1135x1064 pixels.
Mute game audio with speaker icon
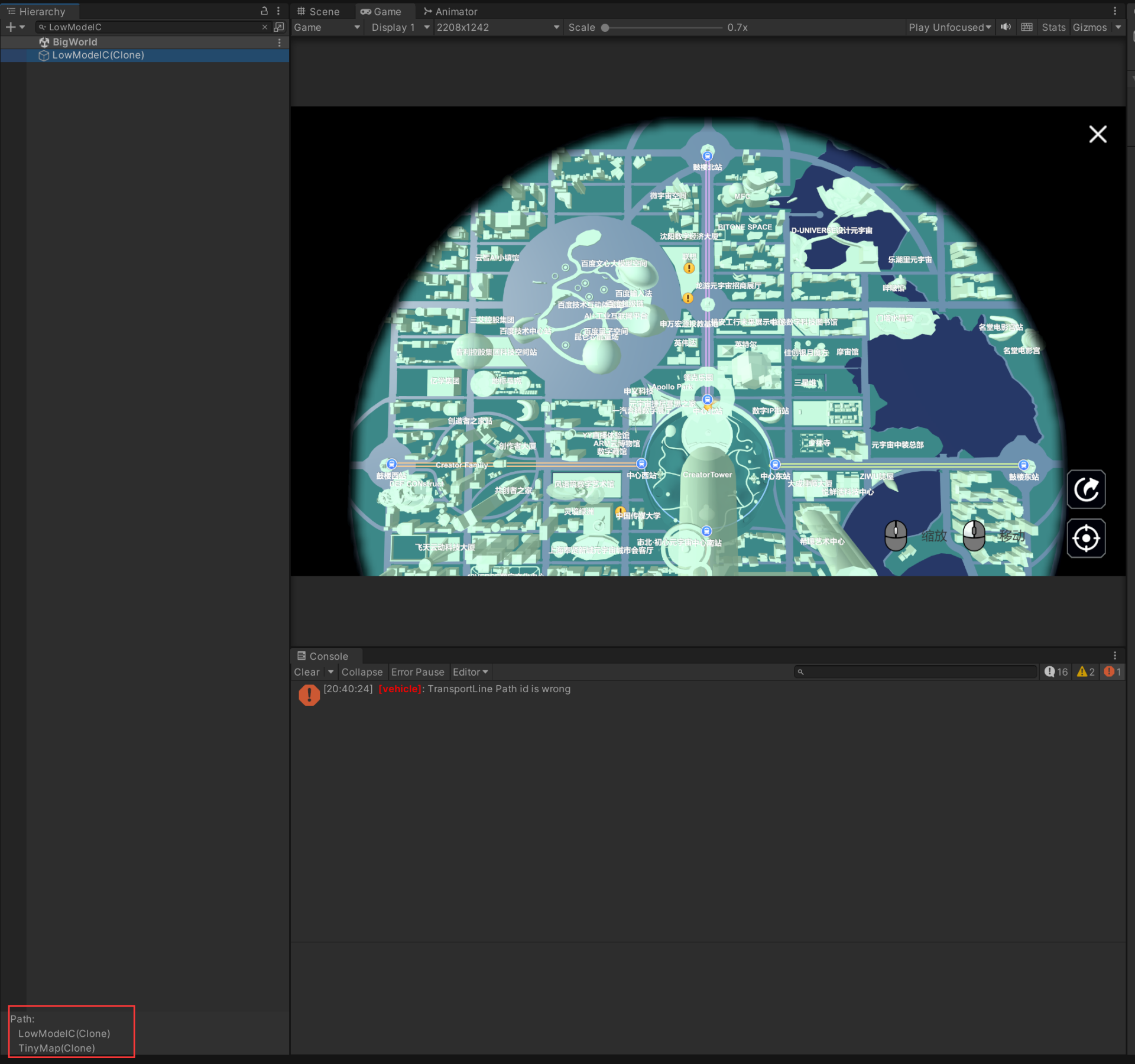1006,27
